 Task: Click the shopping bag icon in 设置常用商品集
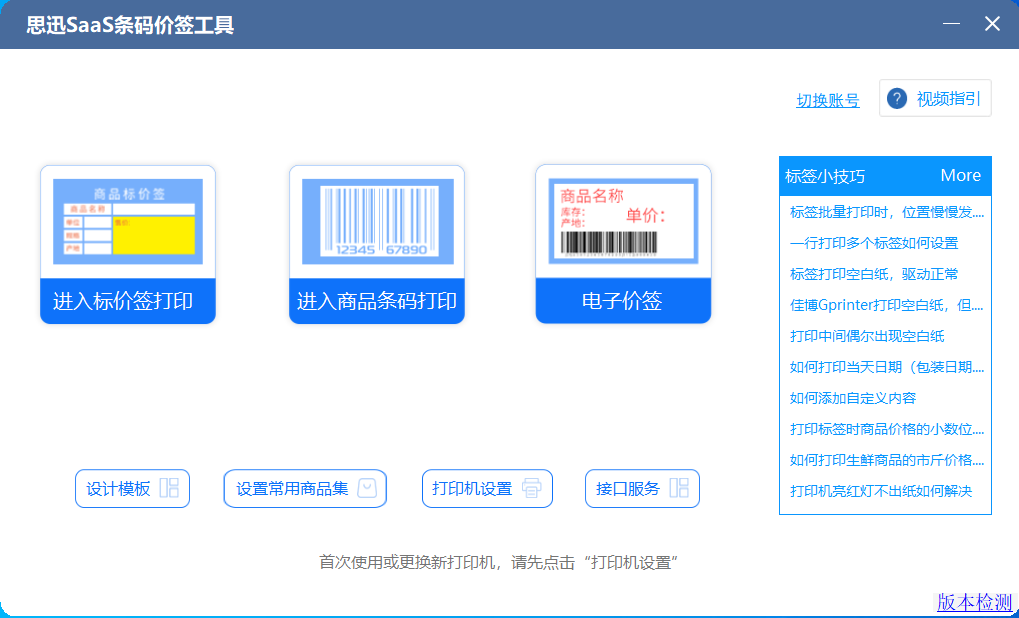pyautogui.click(x=367, y=488)
